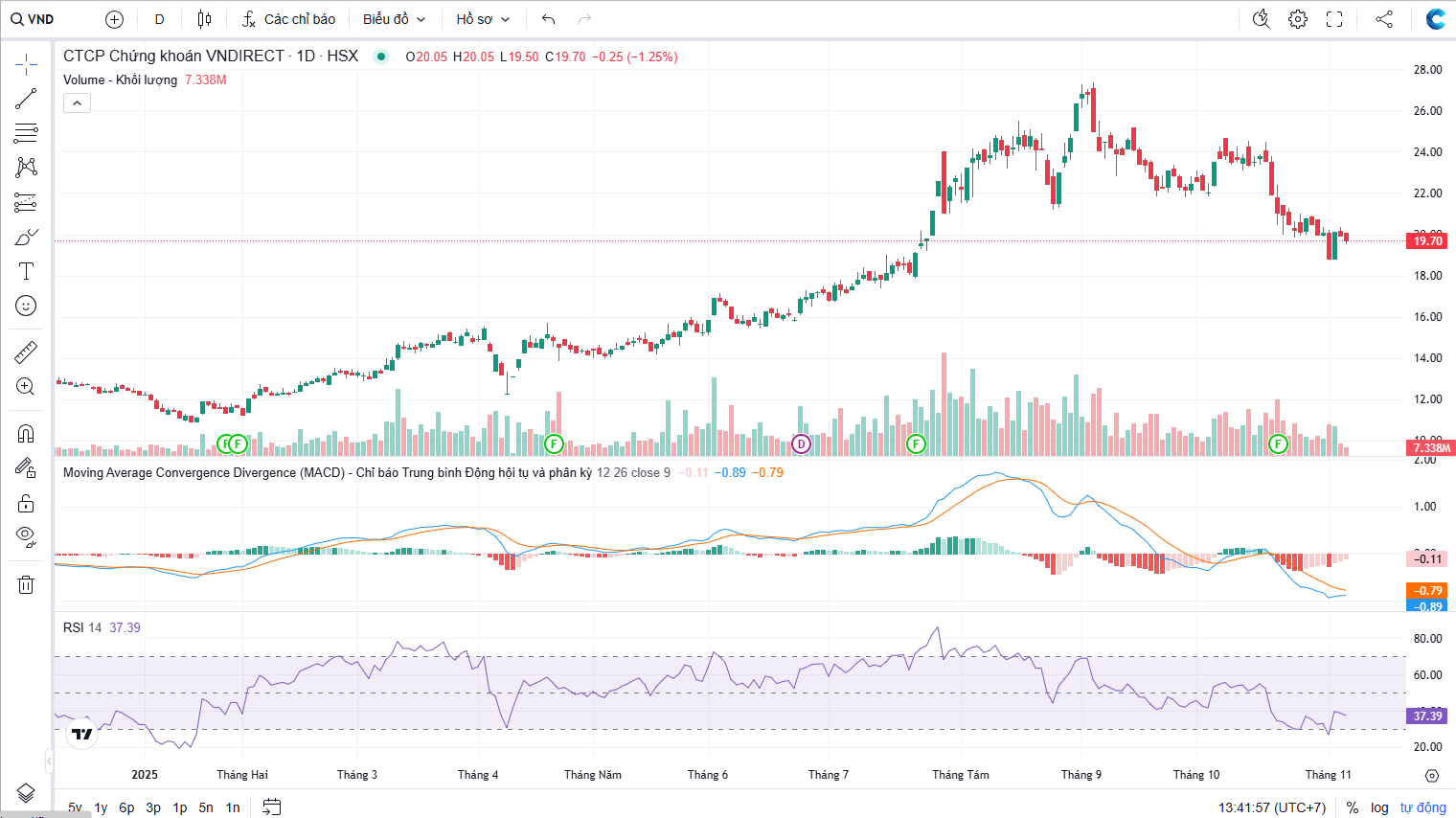Open Các chỉ báo indicators menu
This screenshot has height=818, width=1456.
pyautogui.click(x=288, y=19)
